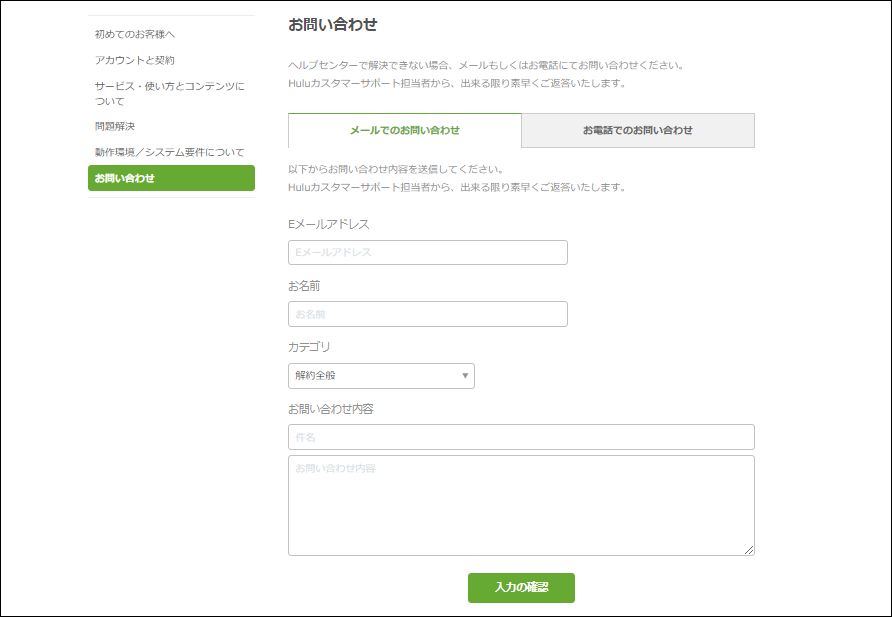Go to アカウントと契約 in sidebar
The height and width of the screenshot is (617, 892).
click(135, 60)
